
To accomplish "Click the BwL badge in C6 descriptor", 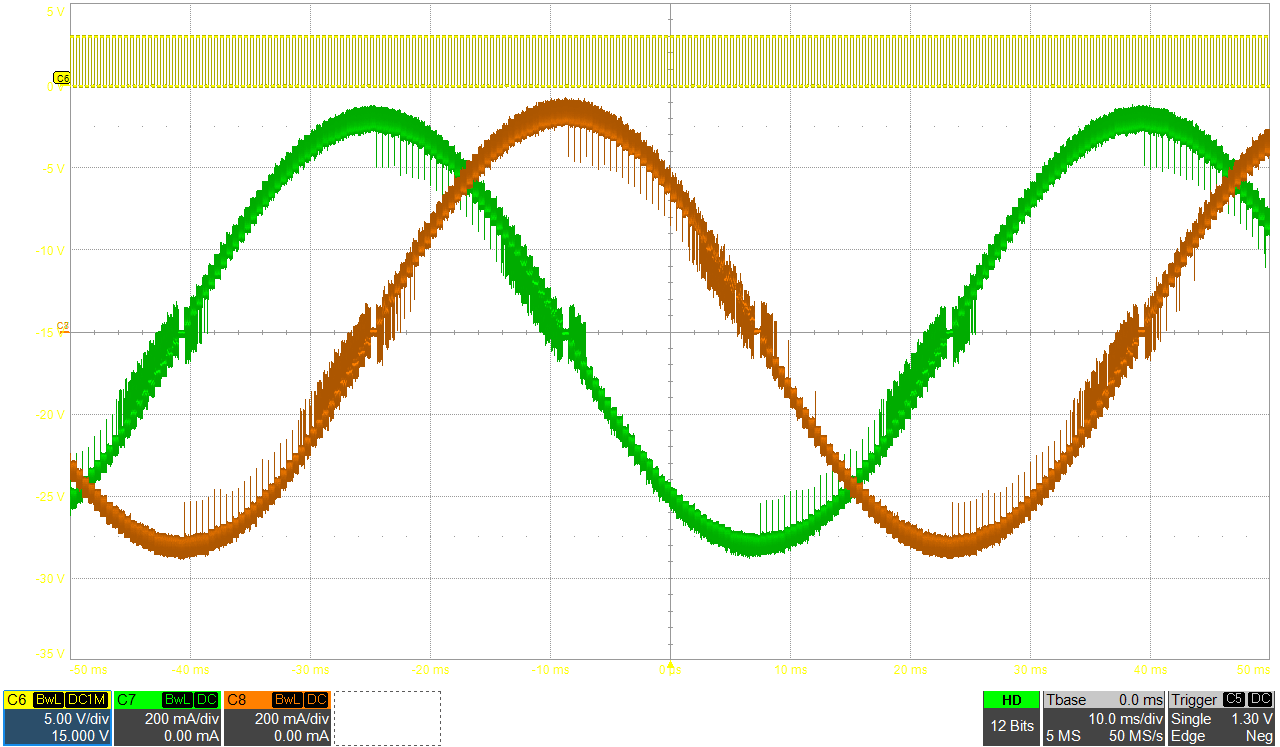I will click(x=49, y=700).
